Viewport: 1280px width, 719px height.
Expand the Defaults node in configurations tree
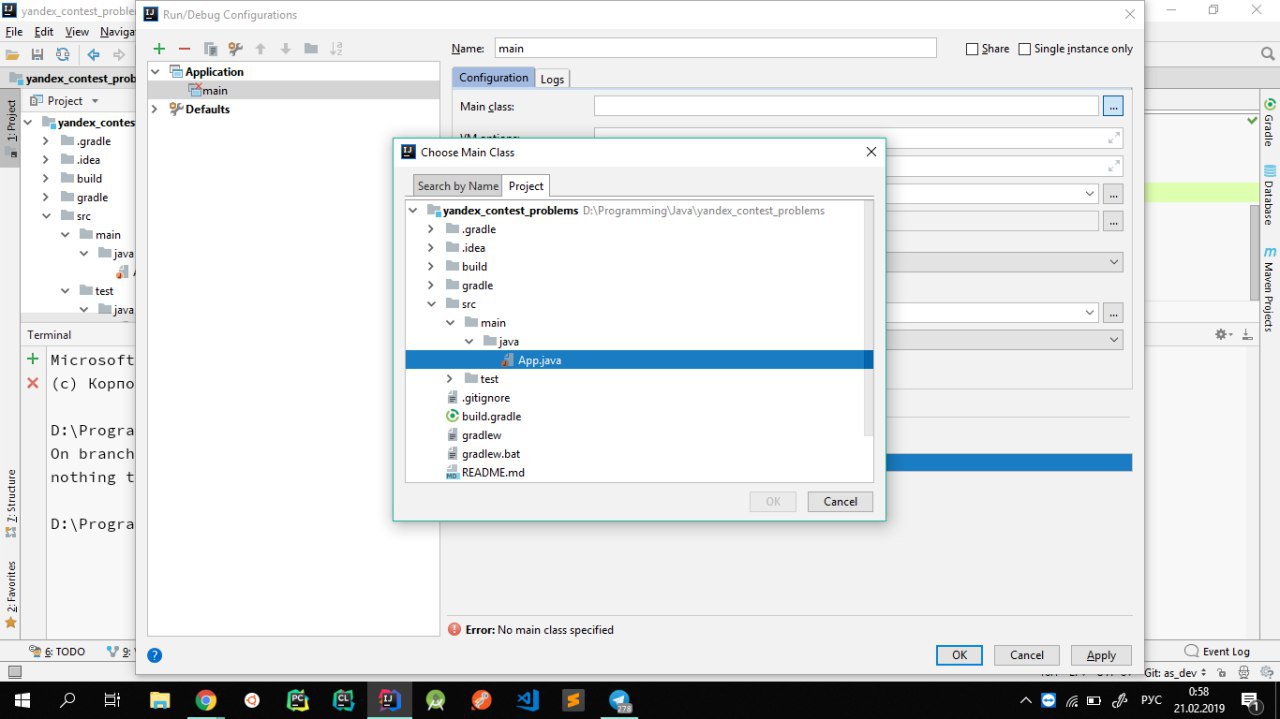tap(154, 109)
